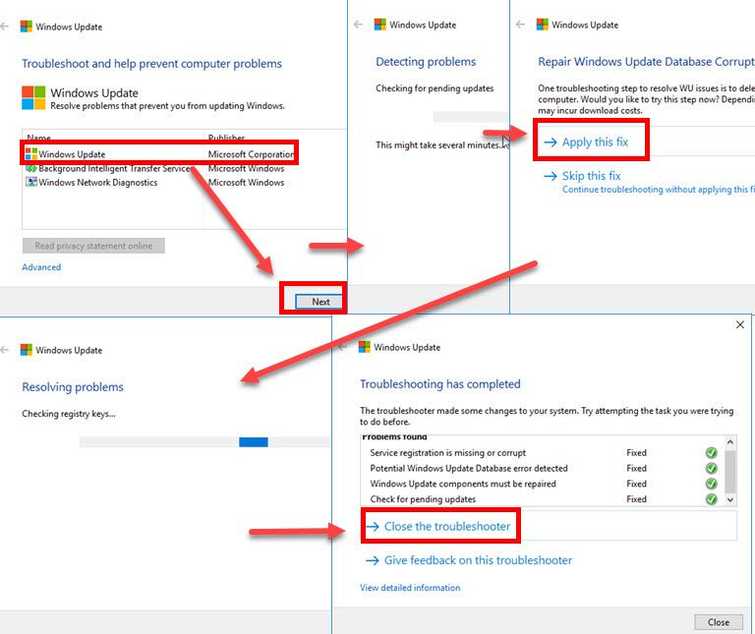The image size is (755, 634).
Task: Click the 'Repair Windows Update Database Corruption' heading
Action: click(646, 62)
